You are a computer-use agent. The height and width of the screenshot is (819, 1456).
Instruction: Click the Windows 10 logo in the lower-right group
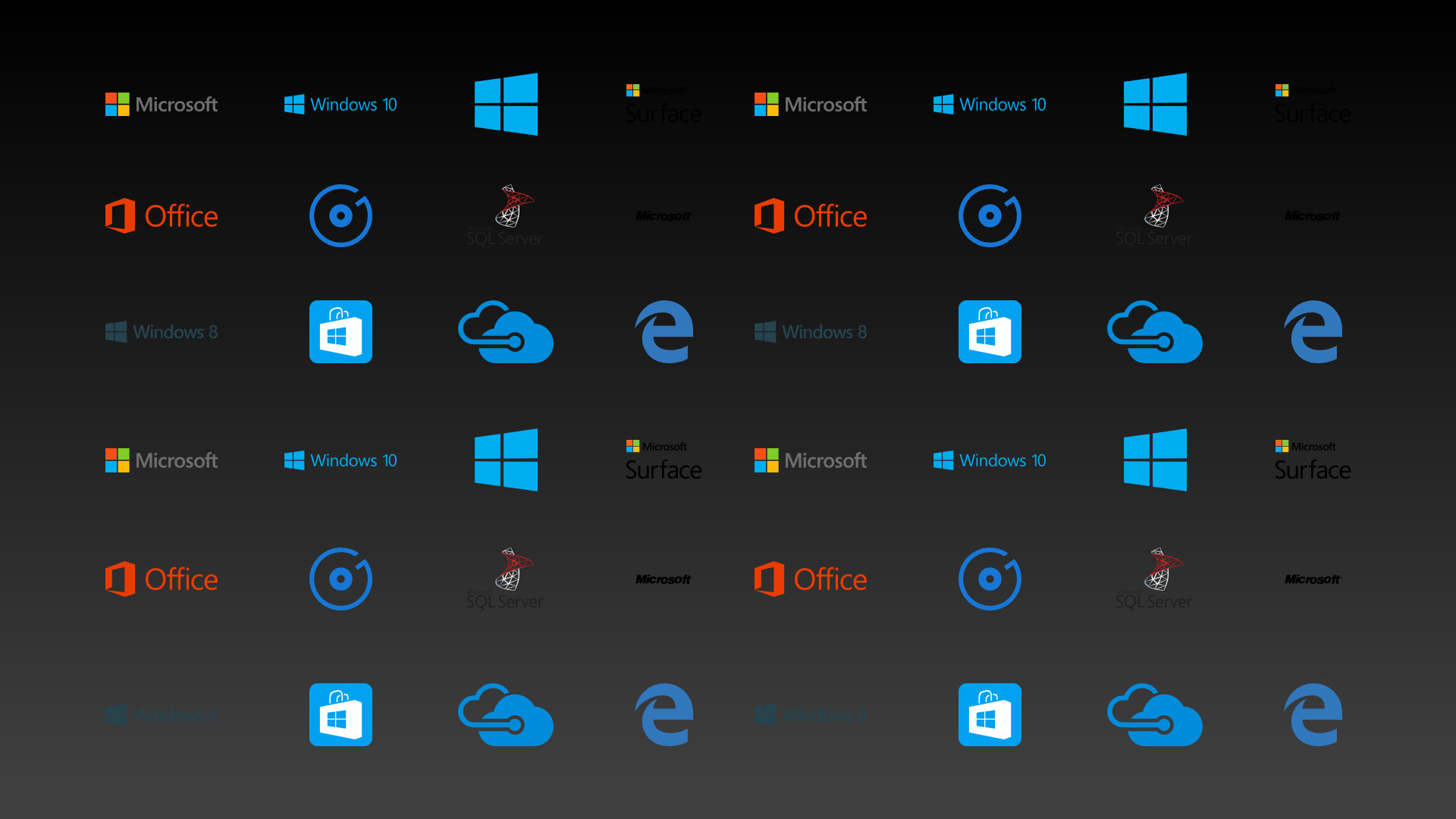(x=990, y=460)
